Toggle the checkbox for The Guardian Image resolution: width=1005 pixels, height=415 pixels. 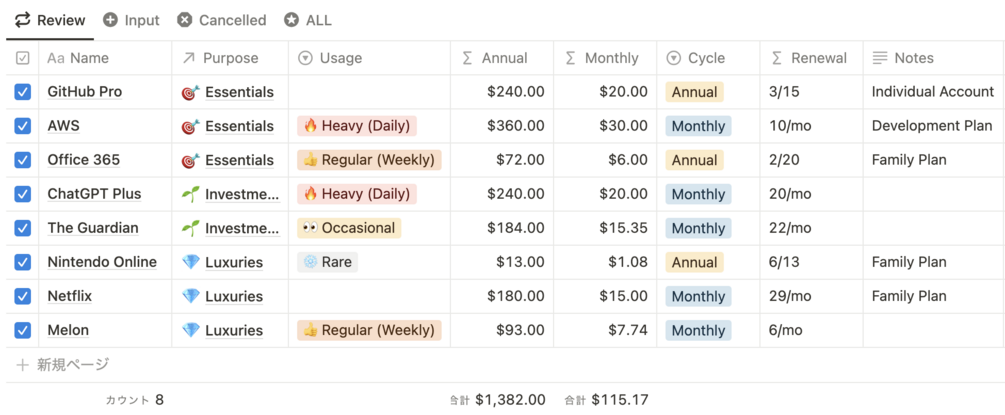(23, 228)
